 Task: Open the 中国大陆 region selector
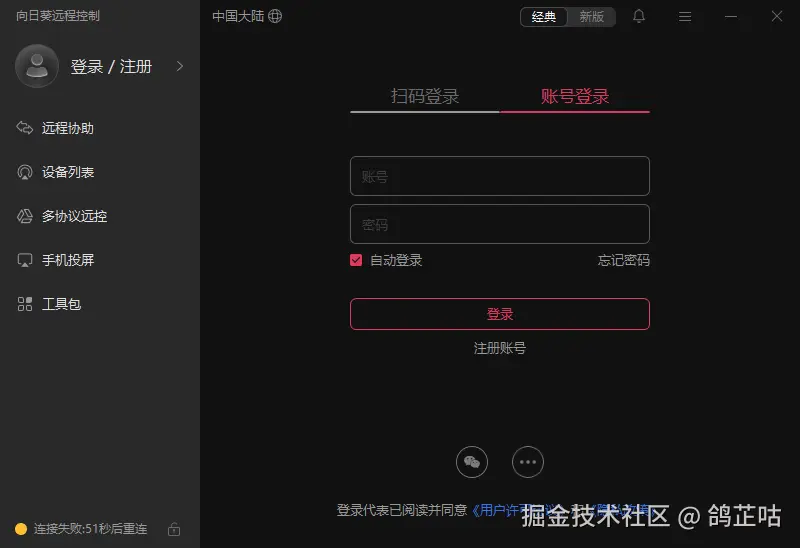pyautogui.click(x=247, y=16)
